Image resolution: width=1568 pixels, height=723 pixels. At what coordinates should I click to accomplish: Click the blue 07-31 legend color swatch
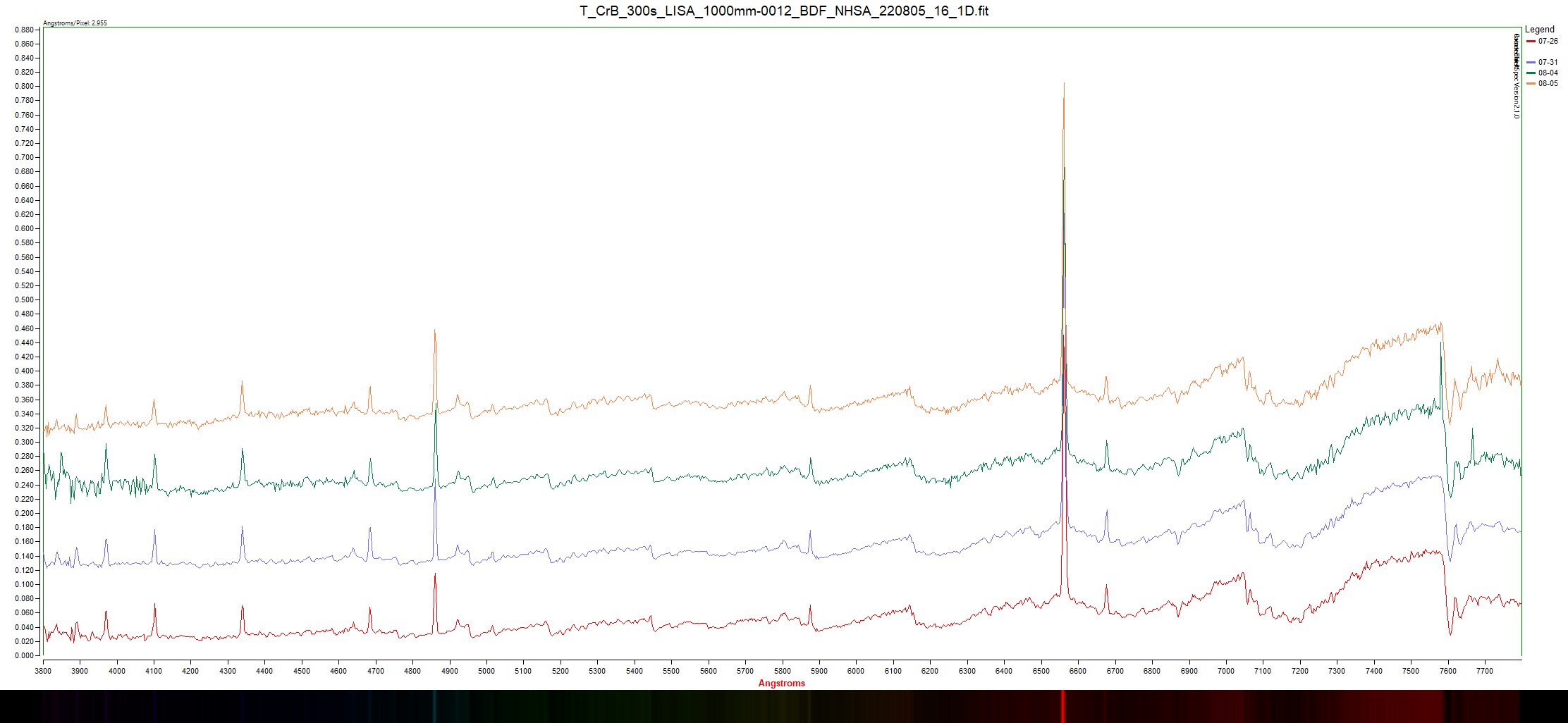[1531, 63]
